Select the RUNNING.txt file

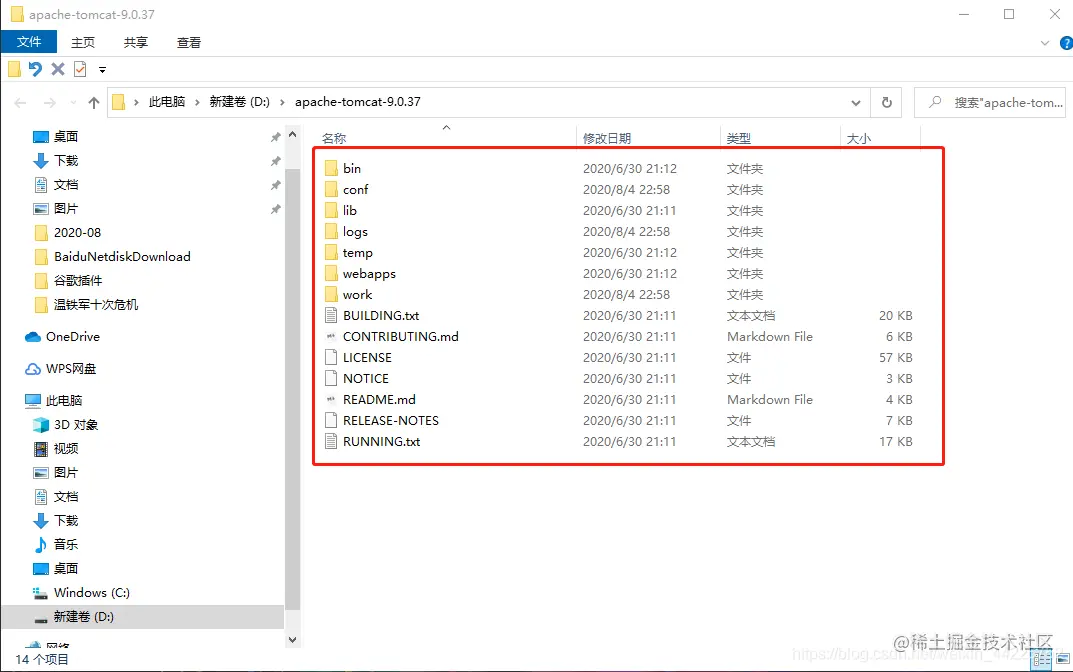tap(381, 442)
